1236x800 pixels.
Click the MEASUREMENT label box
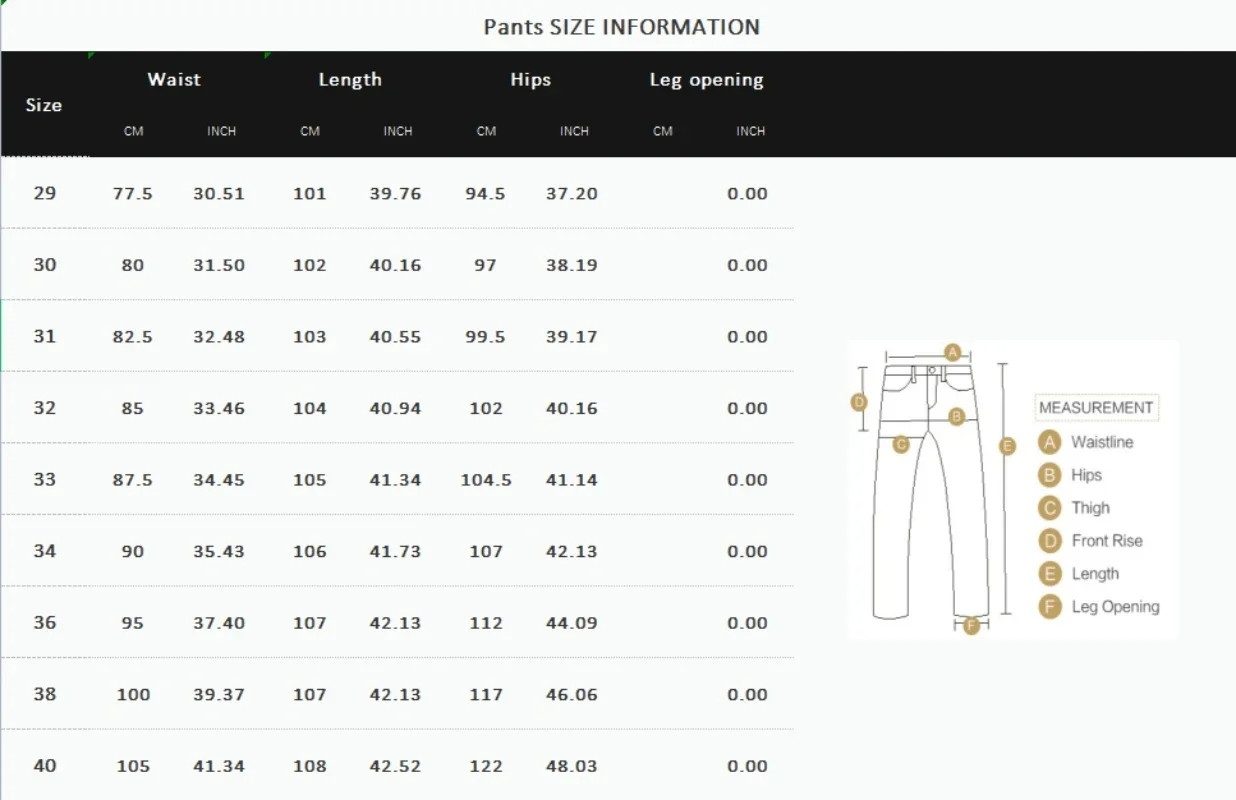(x=1096, y=407)
